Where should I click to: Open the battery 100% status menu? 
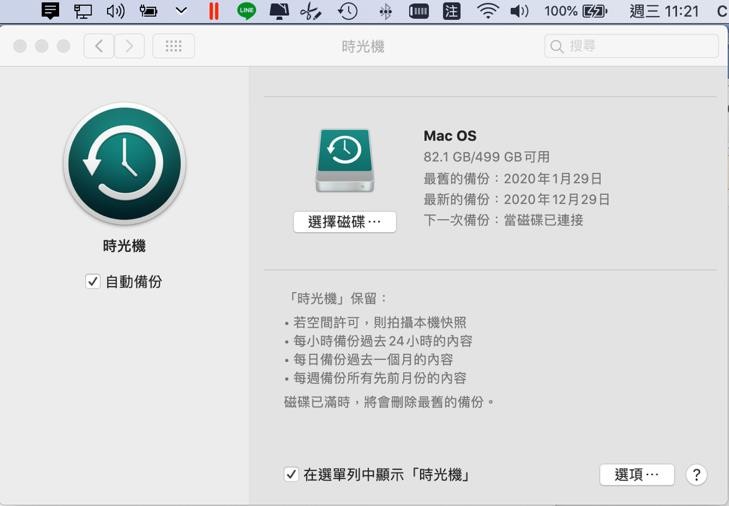[576, 11]
